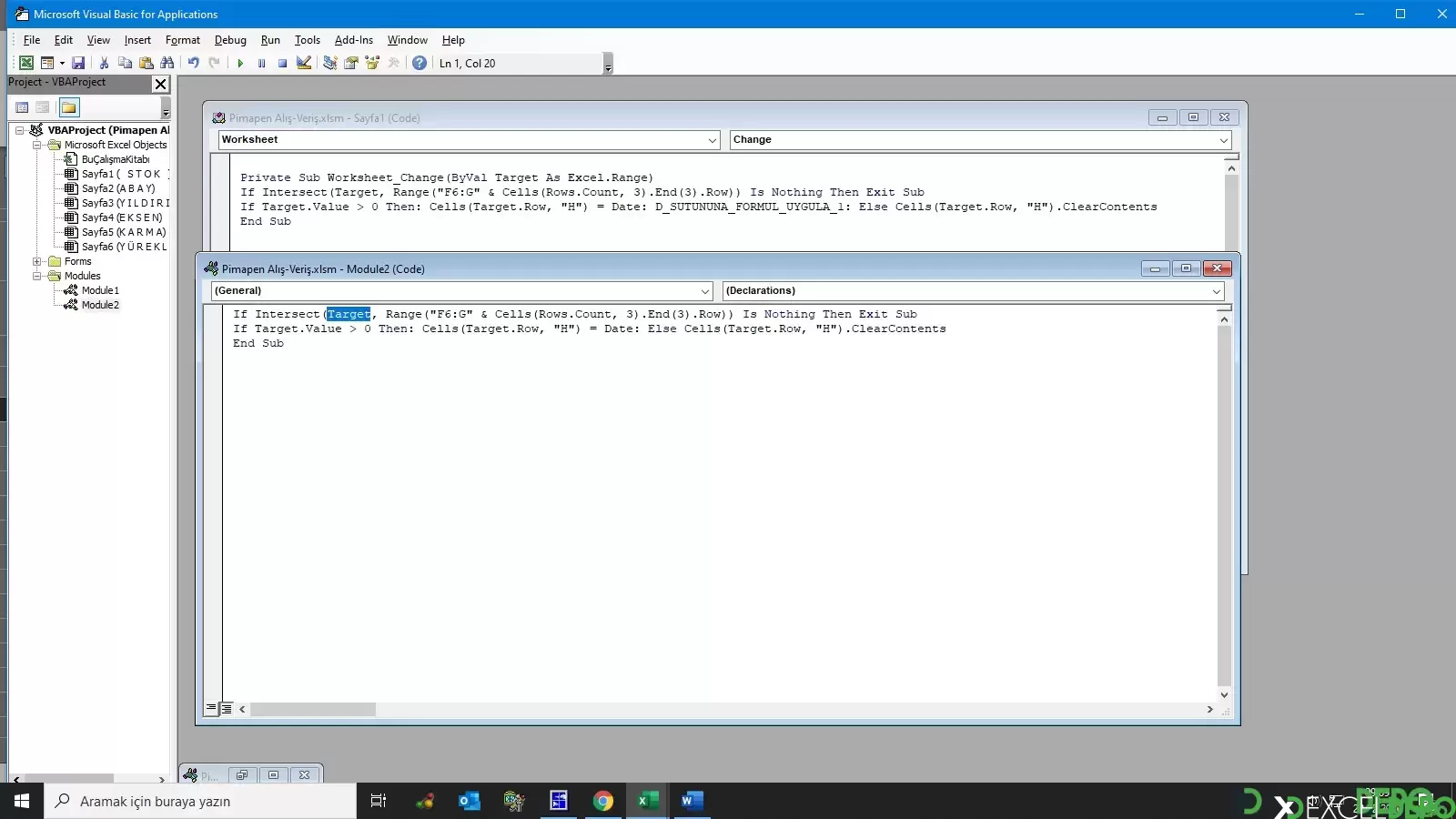
Task: Click vertical scrollbar down arrow in Module2 window
Action: click(1224, 694)
